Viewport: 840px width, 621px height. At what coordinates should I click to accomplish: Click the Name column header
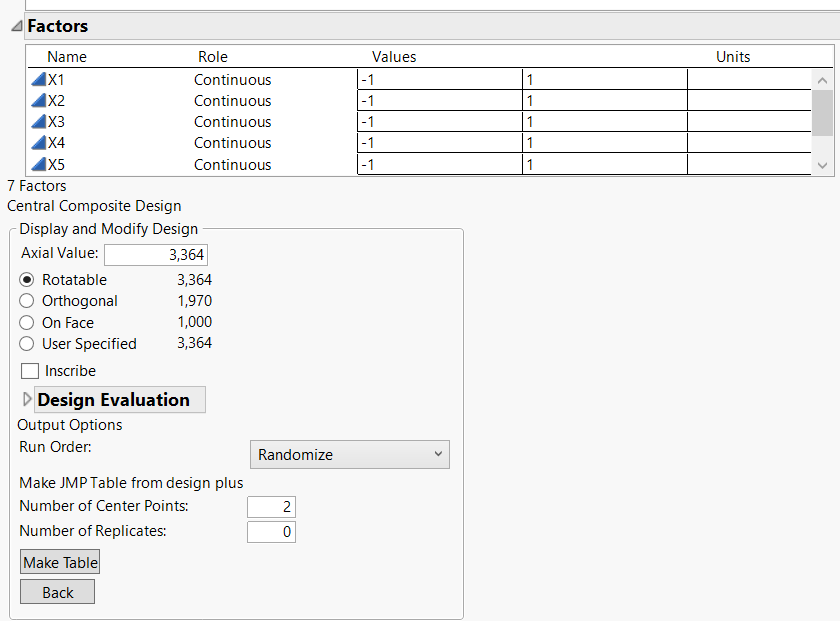tap(67, 57)
